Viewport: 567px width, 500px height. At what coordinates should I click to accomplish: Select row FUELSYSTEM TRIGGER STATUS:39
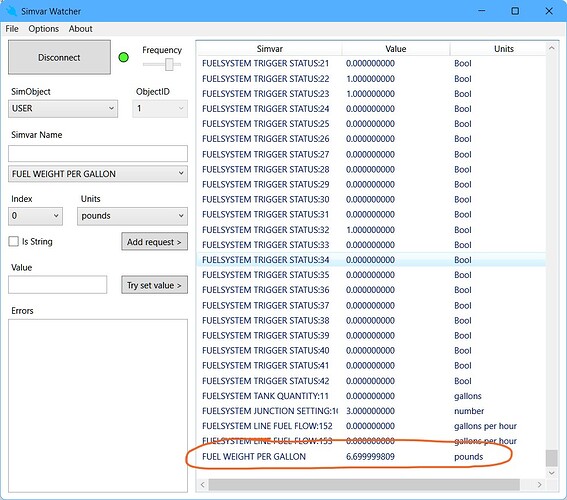372,336
